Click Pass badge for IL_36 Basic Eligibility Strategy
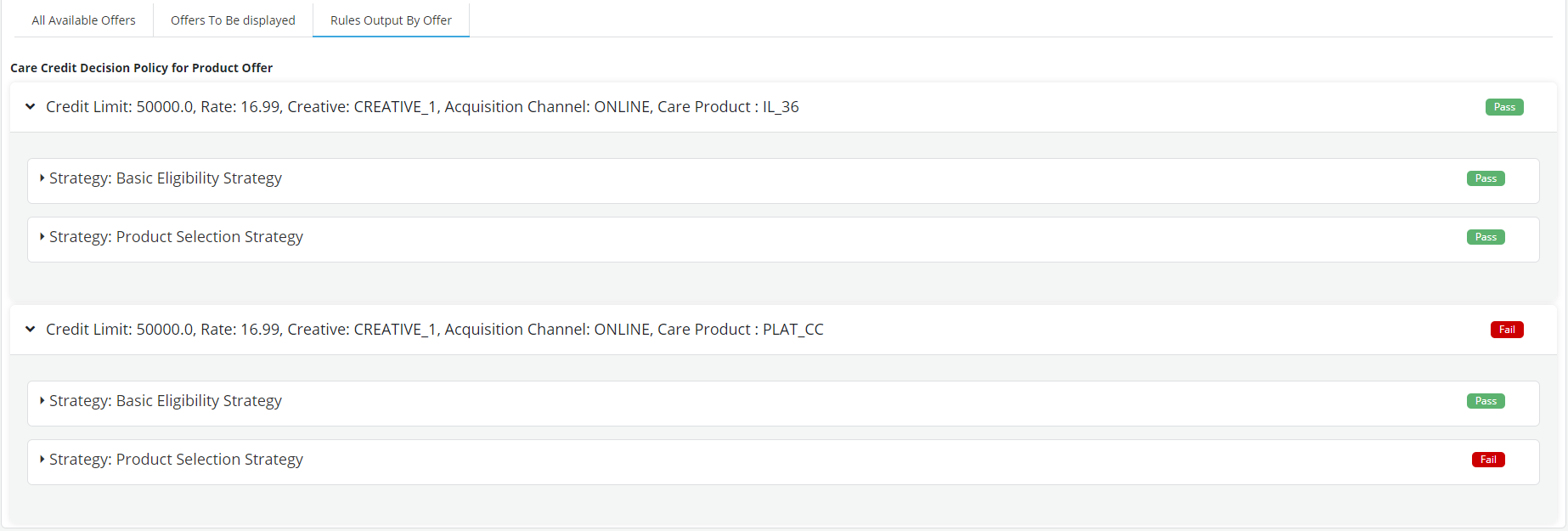Viewport: 1568px width, 531px height. (1485, 178)
